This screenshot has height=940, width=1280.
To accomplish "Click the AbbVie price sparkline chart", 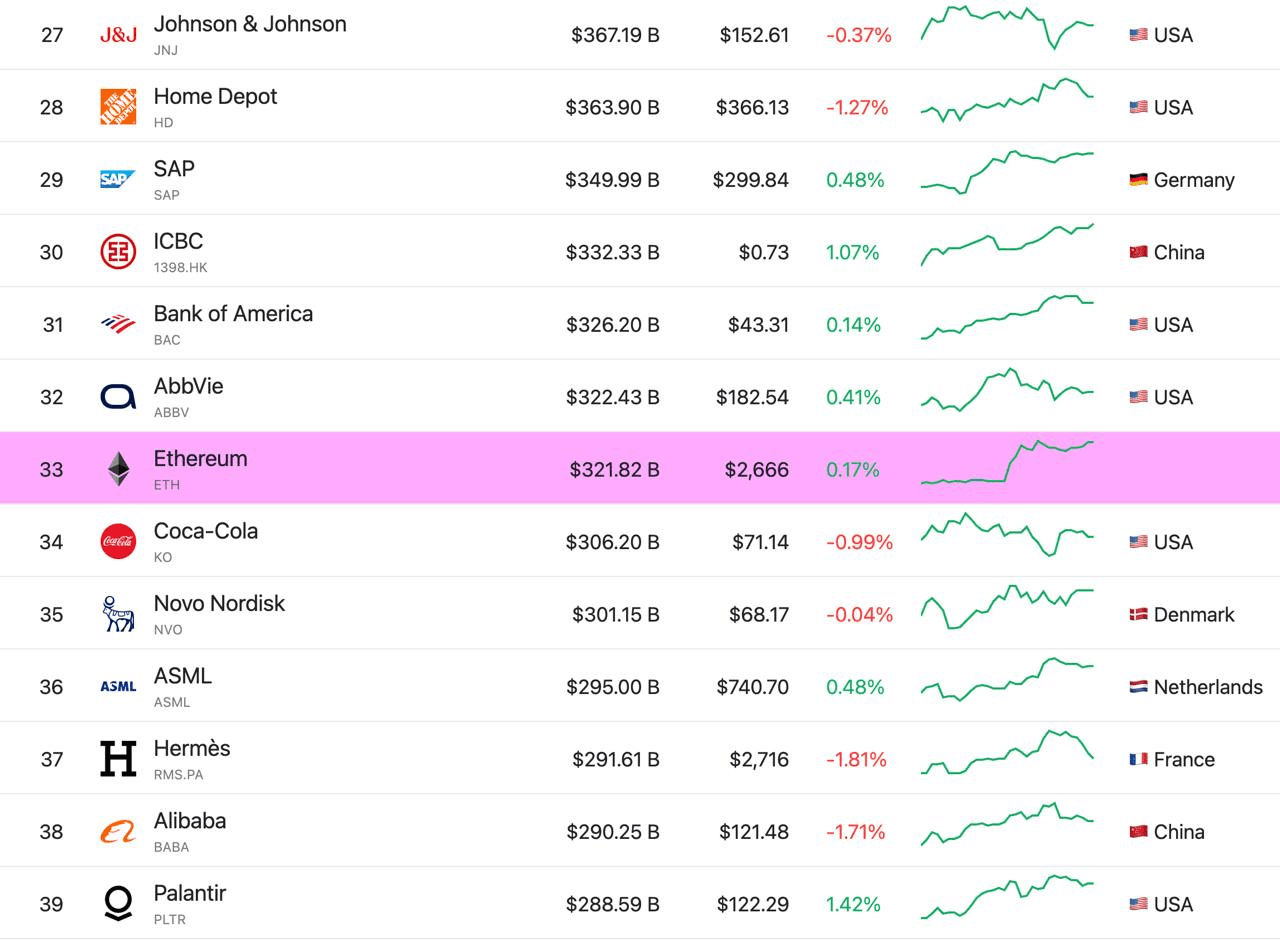I will pos(1007,390).
